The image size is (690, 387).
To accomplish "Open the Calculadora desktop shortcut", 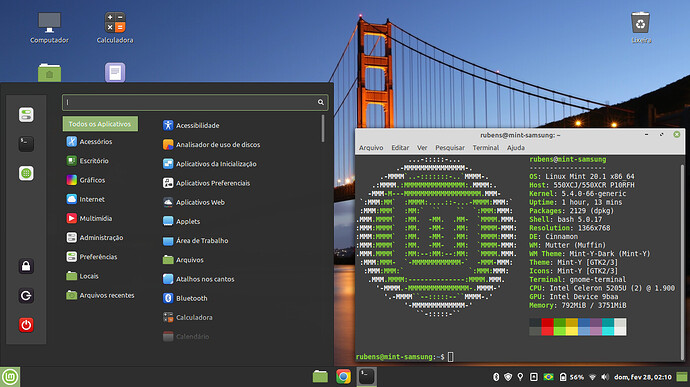I will click(115, 27).
